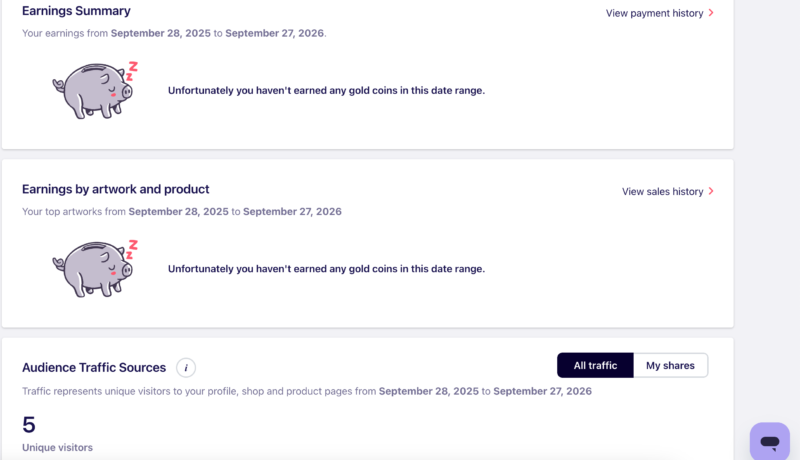Show info about Audience Traffic Sources
Image resolution: width=800 pixels, height=460 pixels.
[x=186, y=368]
